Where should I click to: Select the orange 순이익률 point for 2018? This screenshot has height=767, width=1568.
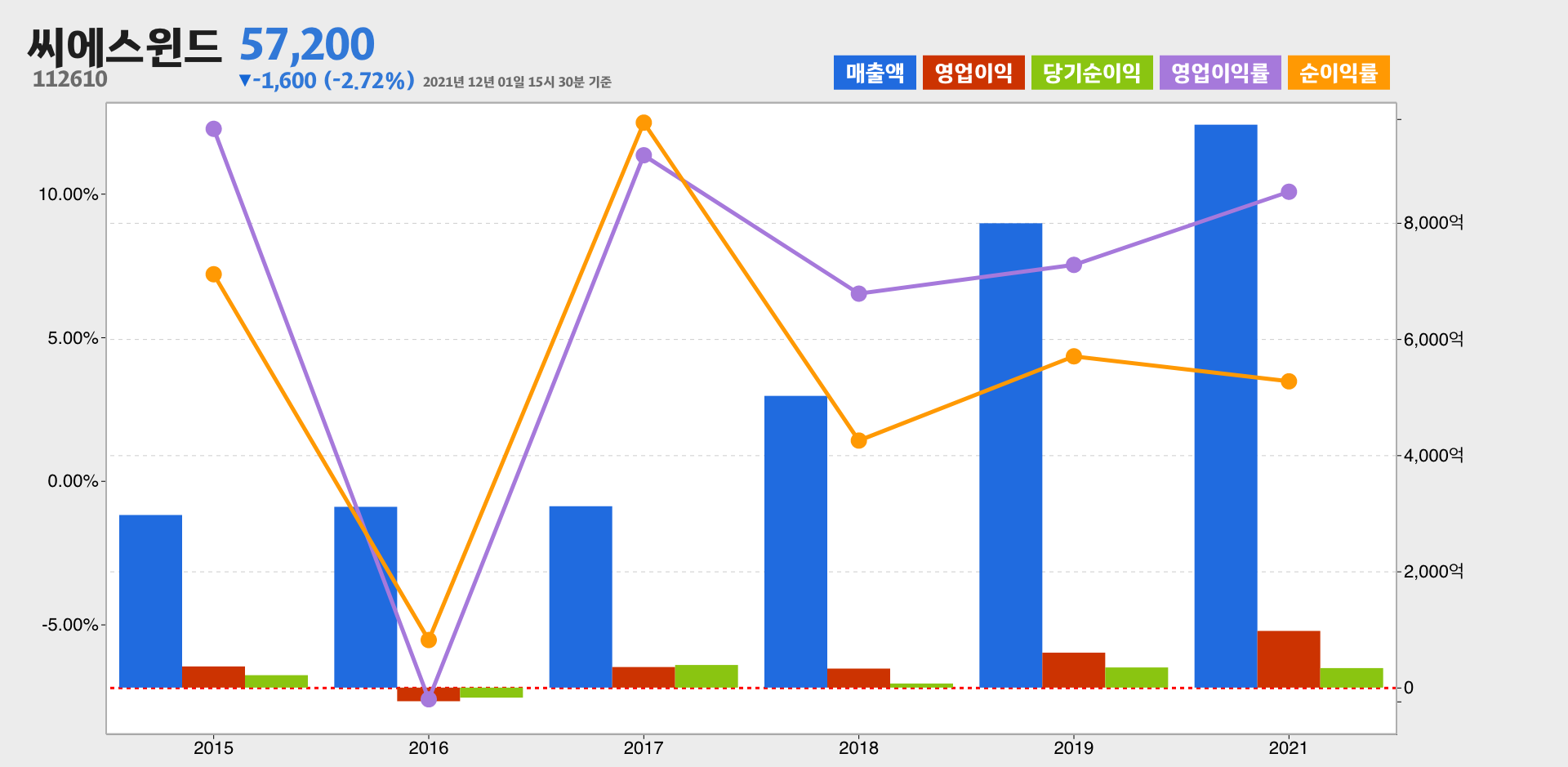[858, 440]
